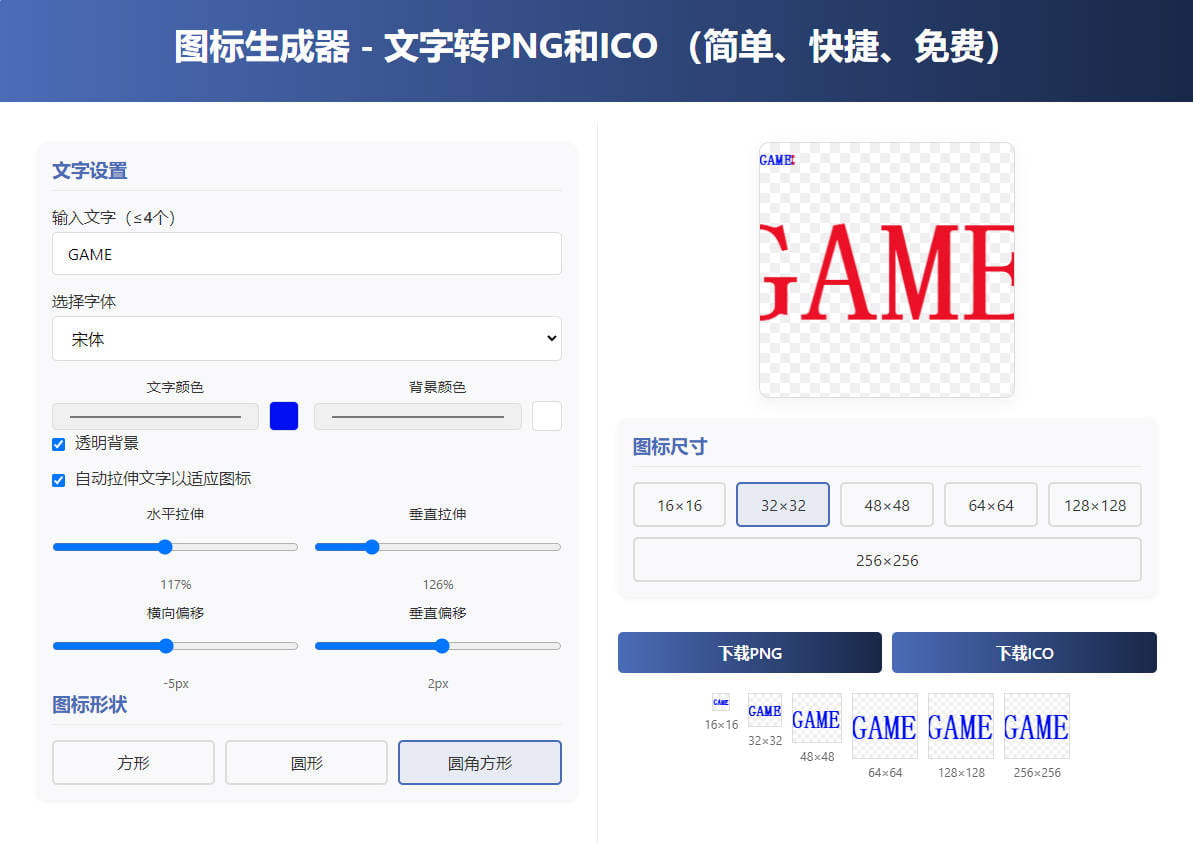Click the large GAME icon preview
This screenshot has height=843, width=1193.
pos(886,270)
